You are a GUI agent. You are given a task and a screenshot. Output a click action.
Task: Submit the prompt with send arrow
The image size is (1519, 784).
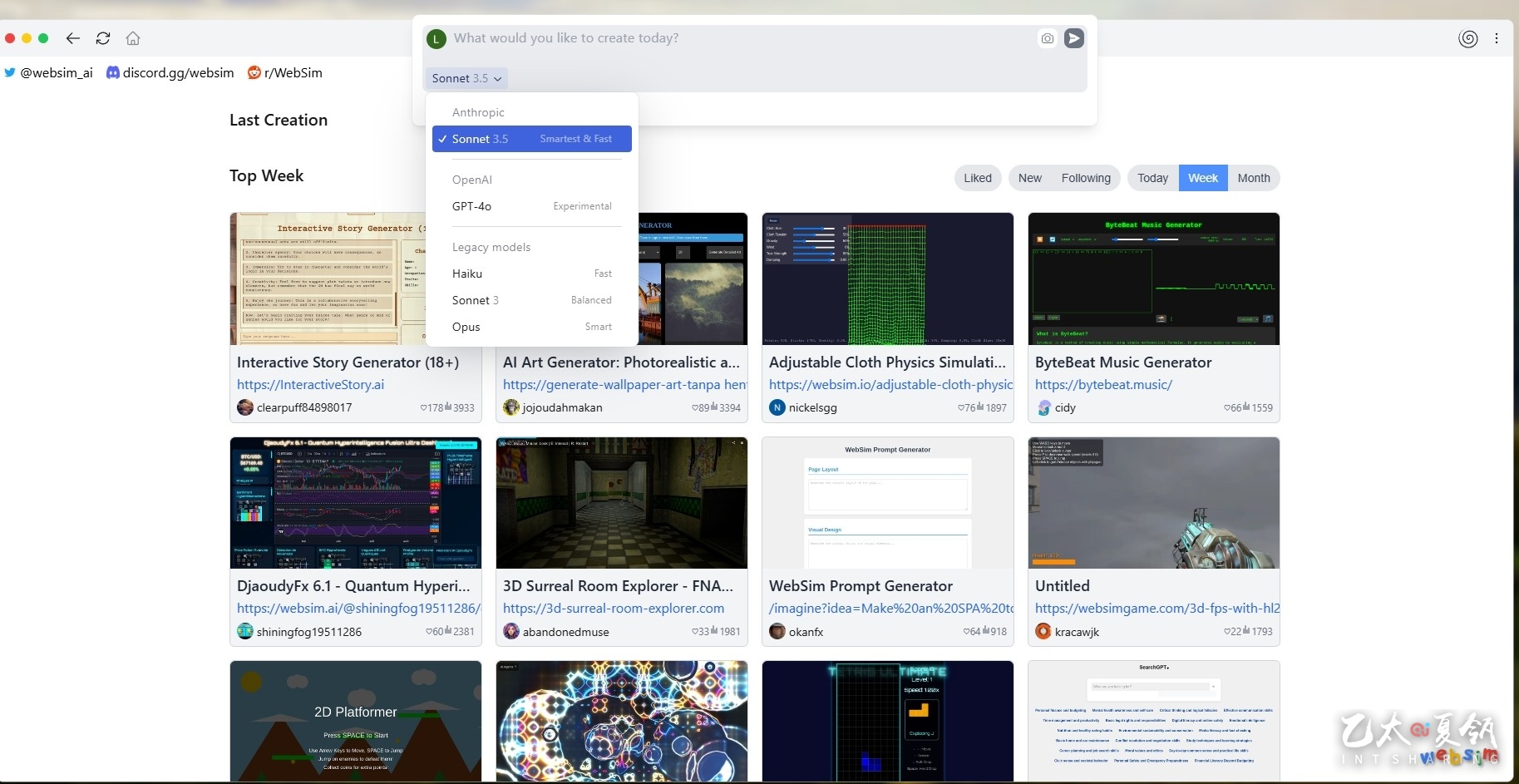click(1074, 38)
